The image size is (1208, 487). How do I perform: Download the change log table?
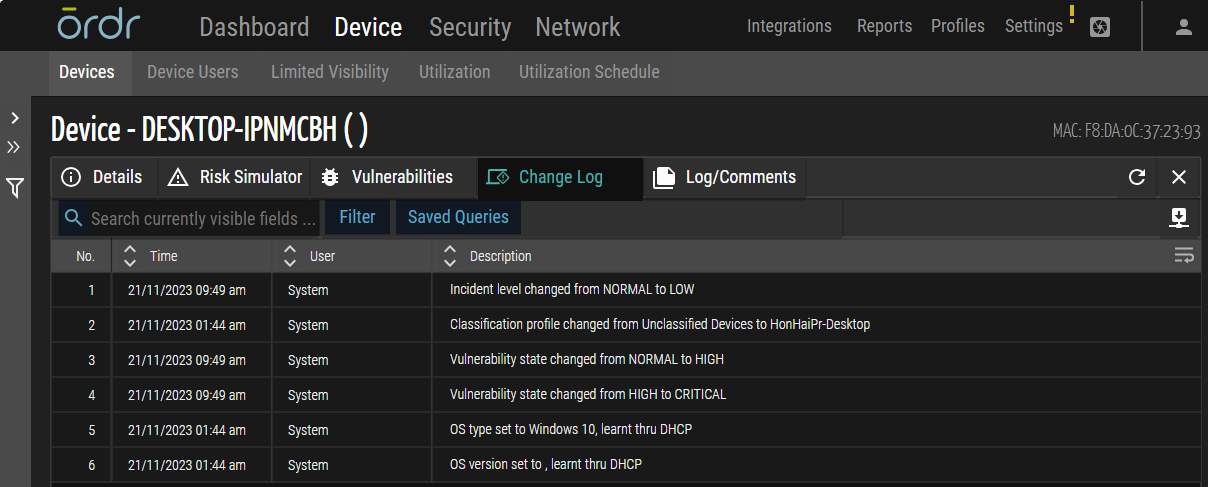tap(1178, 218)
